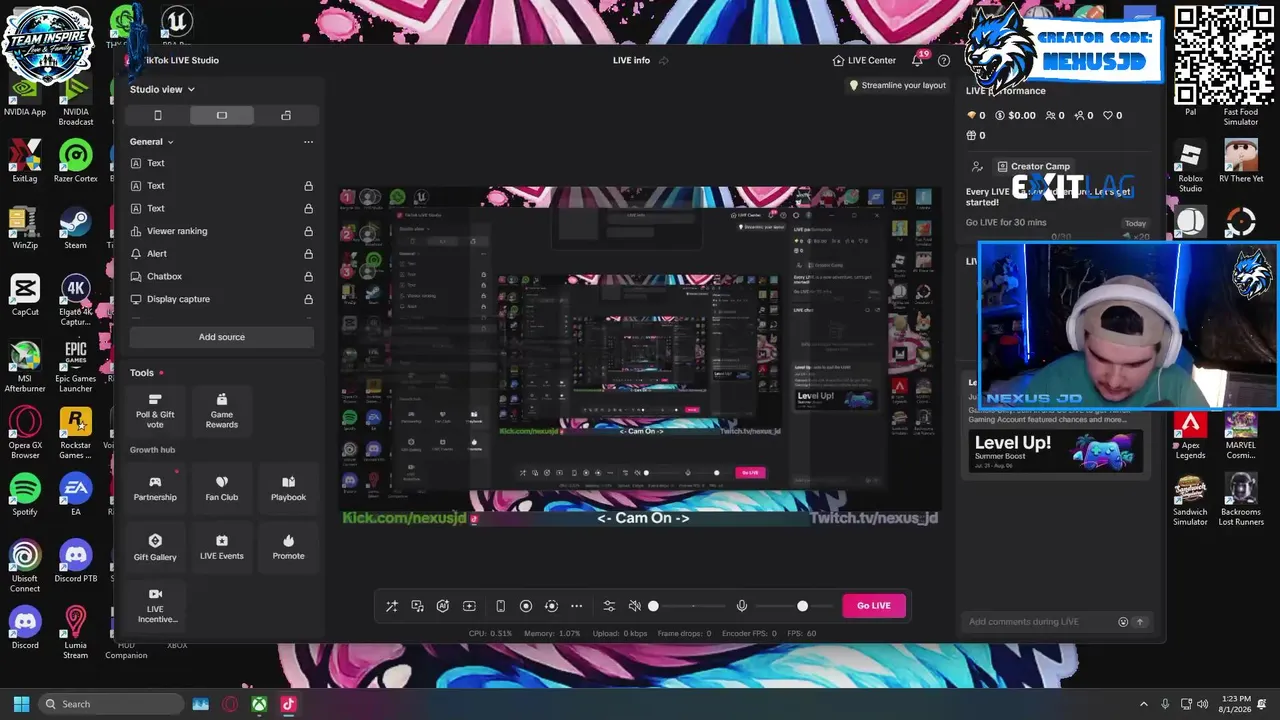Open the Gift Gallery tool
The width and height of the screenshot is (1280, 720).
coord(155,547)
